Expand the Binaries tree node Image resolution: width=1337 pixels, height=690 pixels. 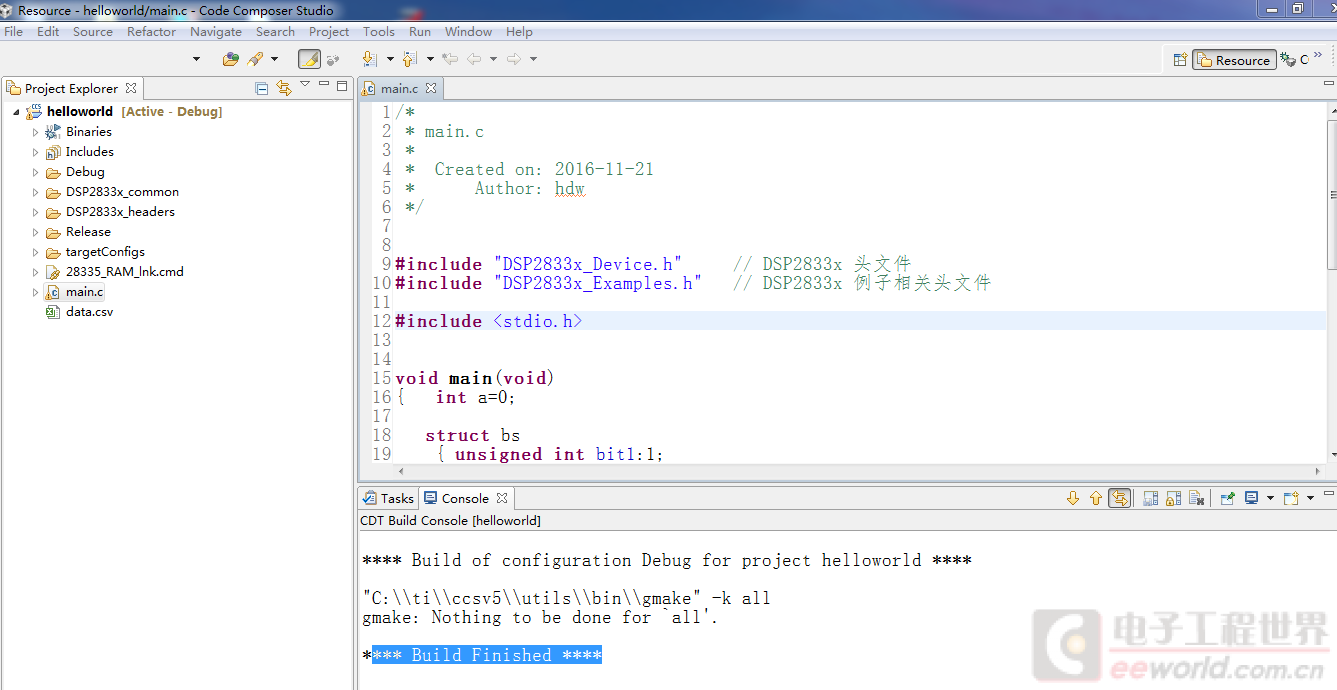(35, 132)
